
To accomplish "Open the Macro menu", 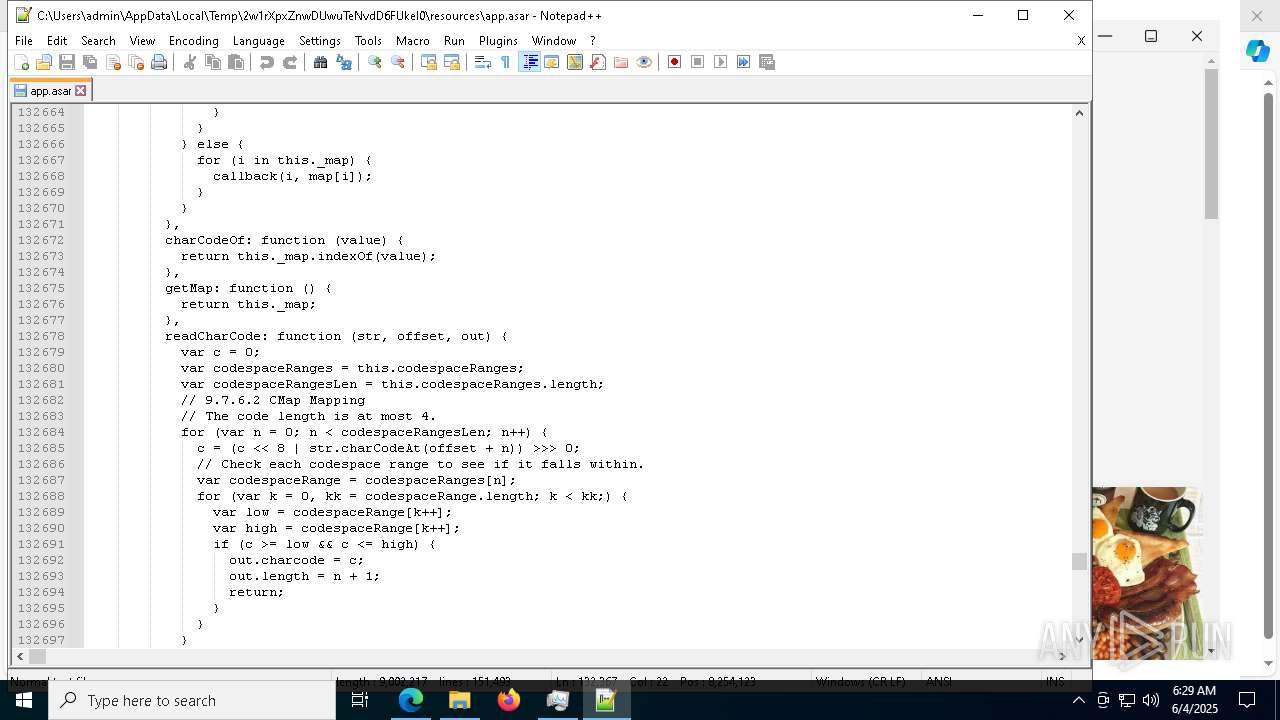I will point(412,41).
